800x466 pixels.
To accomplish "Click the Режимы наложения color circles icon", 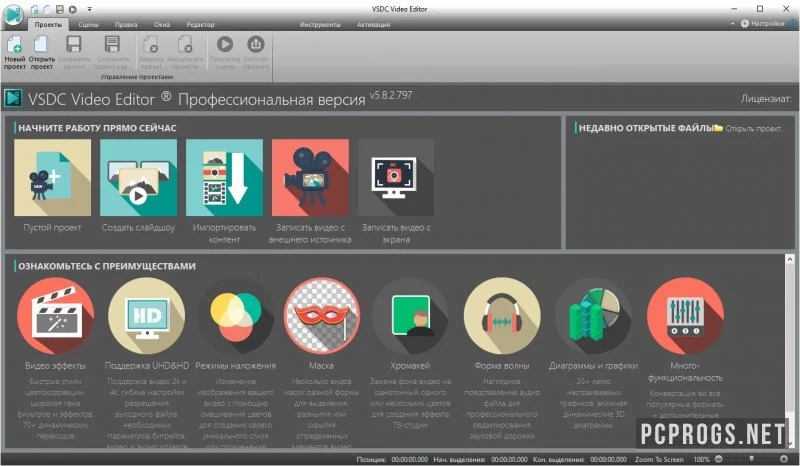I will (x=236, y=316).
